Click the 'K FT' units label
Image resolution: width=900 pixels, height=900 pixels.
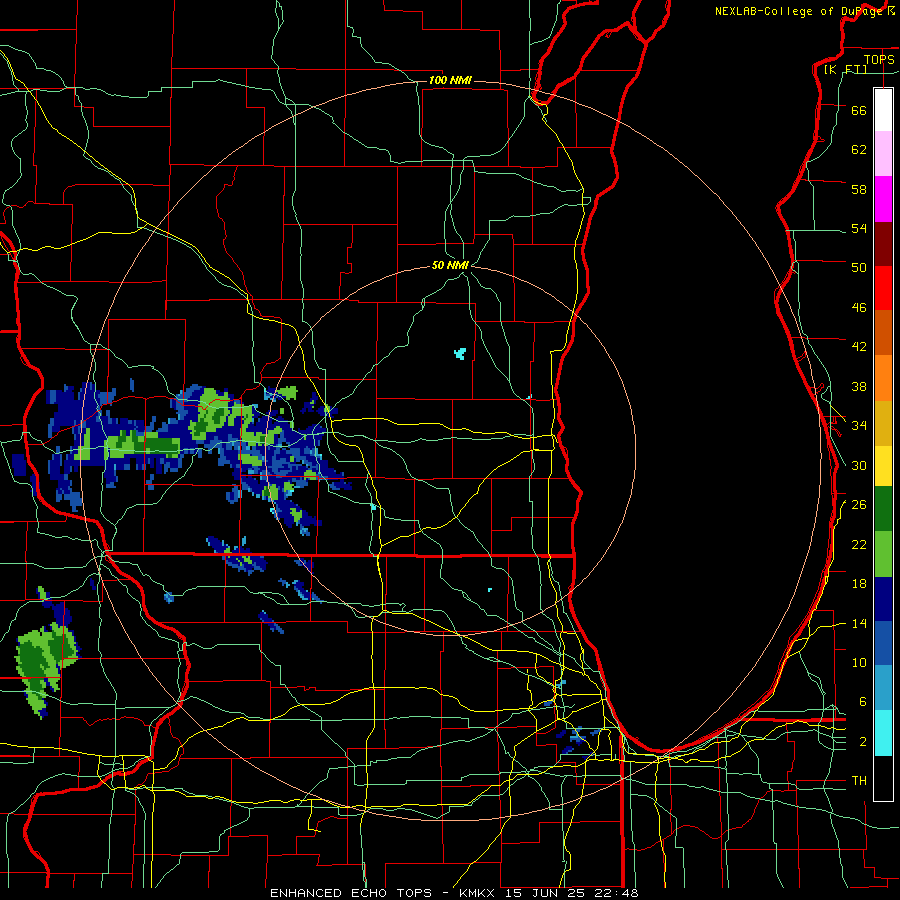(x=846, y=69)
